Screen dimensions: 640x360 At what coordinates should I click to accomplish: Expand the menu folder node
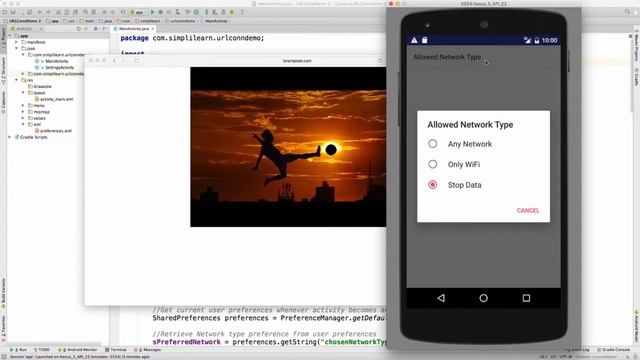tap(23, 105)
